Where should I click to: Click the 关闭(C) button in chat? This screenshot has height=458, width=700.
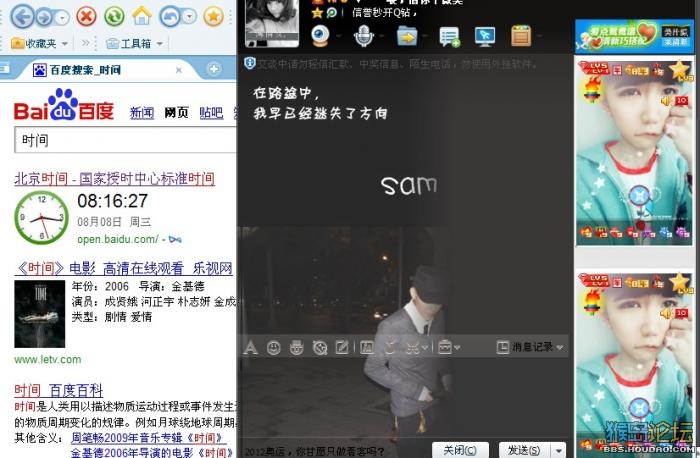click(x=460, y=450)
